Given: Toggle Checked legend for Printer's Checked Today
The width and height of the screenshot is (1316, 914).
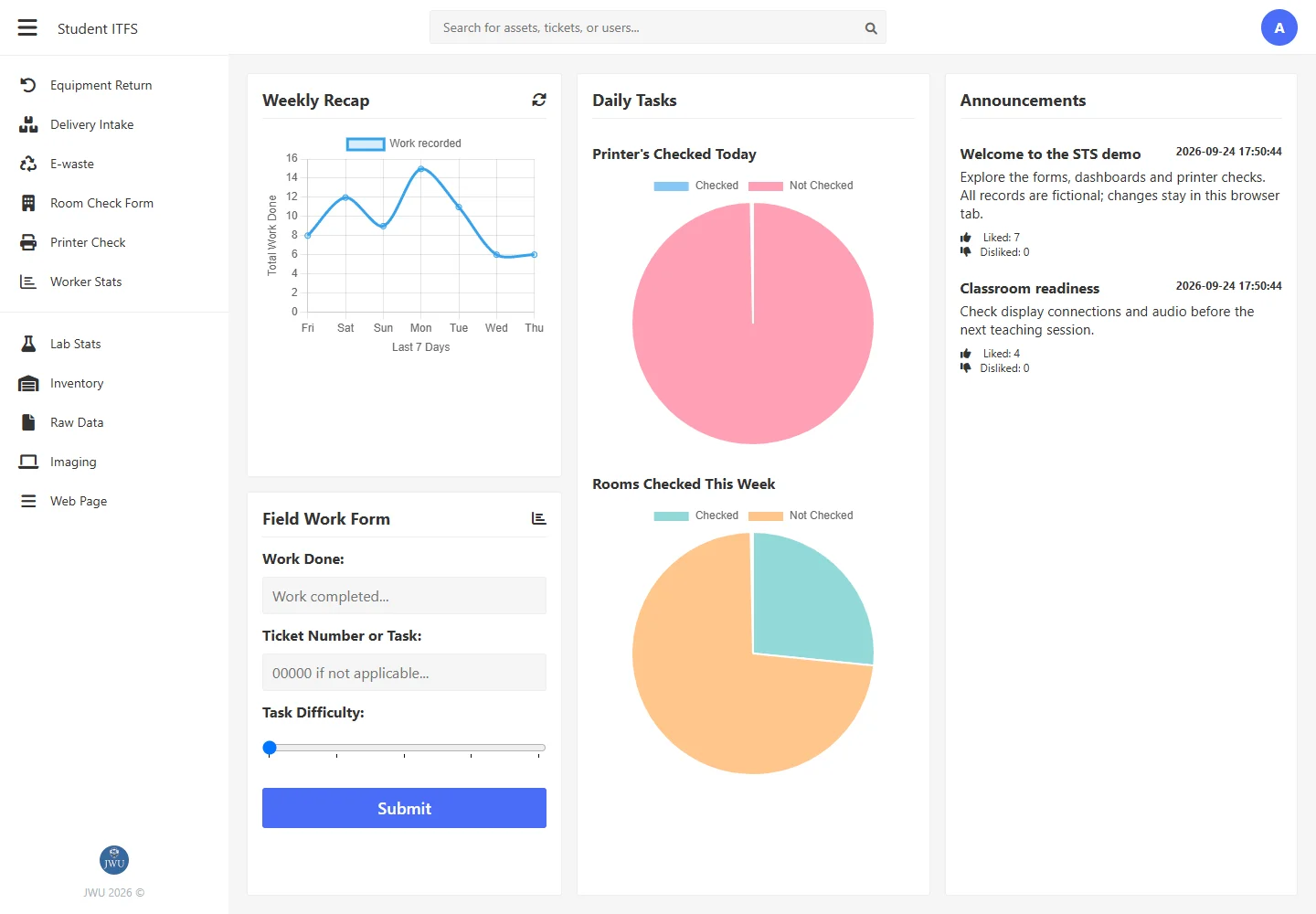Looking at the screenshot, I should pos(695,186).
